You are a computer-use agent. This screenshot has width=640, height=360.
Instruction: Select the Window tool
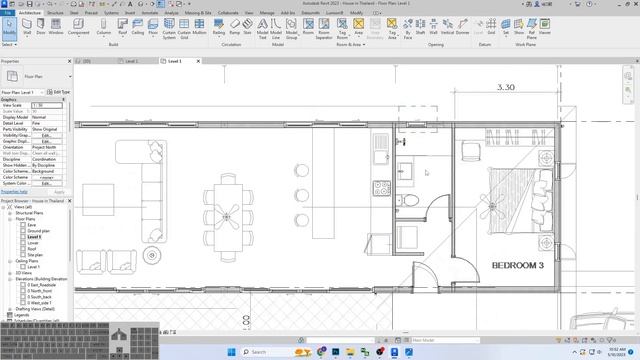(56, 27)
